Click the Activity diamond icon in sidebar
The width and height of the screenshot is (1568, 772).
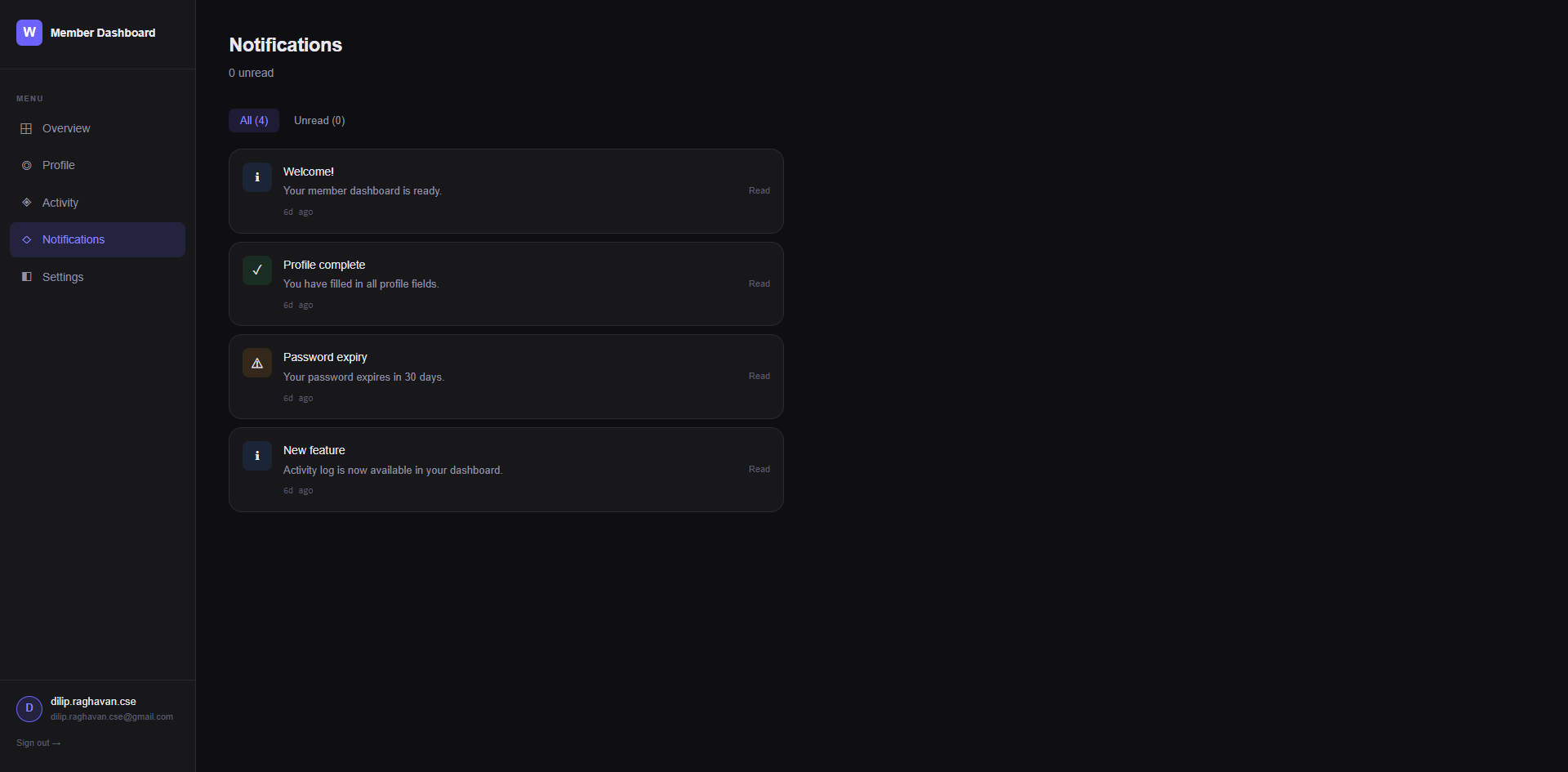pyautogui.click(x=26, y=203)
